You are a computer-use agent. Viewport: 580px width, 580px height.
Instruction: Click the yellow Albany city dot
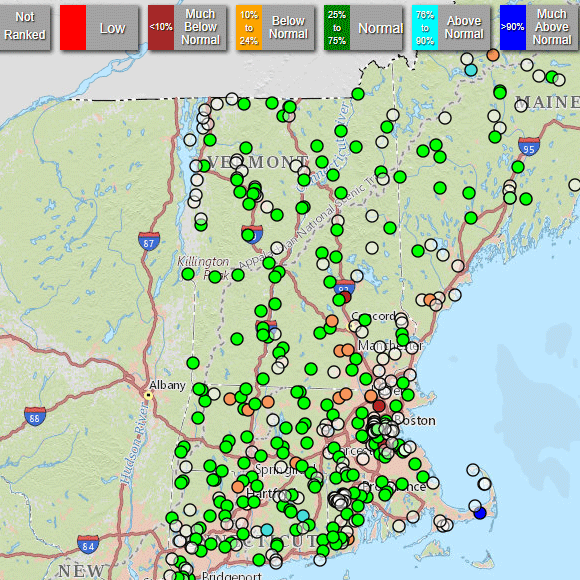[x=148, y=396]
